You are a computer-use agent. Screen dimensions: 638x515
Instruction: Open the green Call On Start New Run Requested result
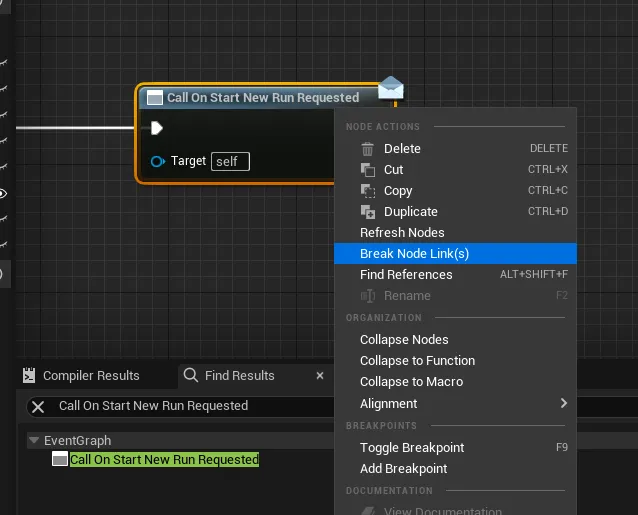(x=164, y=460)
